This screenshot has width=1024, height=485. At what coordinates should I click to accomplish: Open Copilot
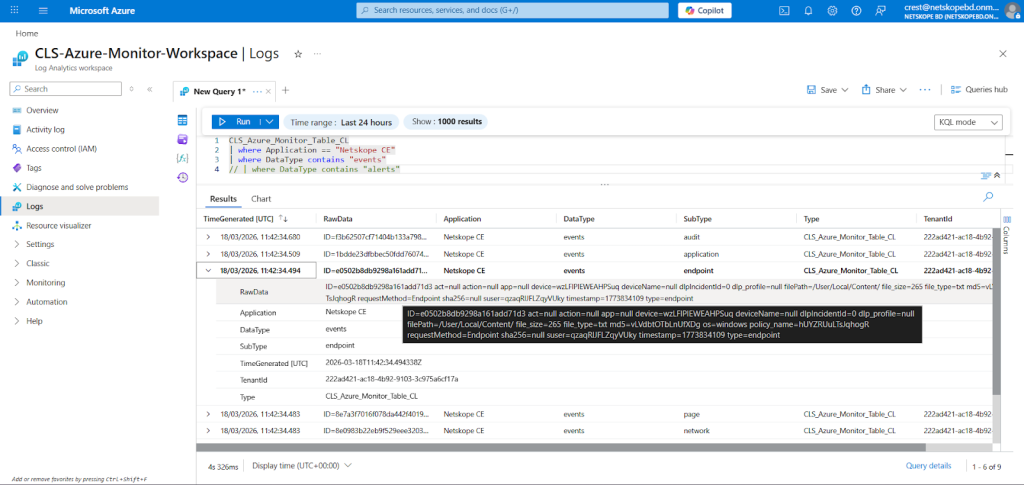(705, 10)
